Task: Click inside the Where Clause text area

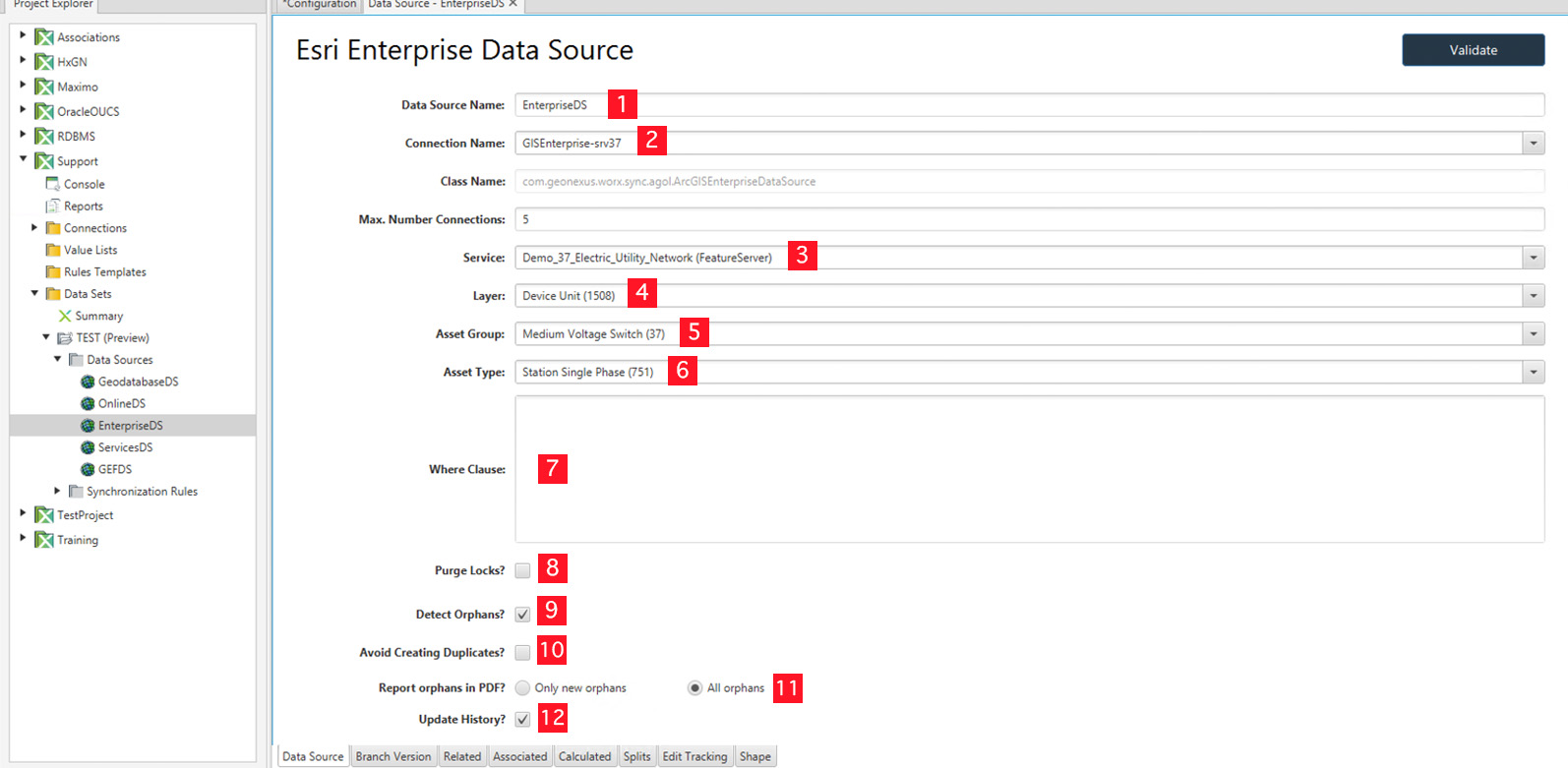Action: pyautogui.click(x=1030, y=469)
